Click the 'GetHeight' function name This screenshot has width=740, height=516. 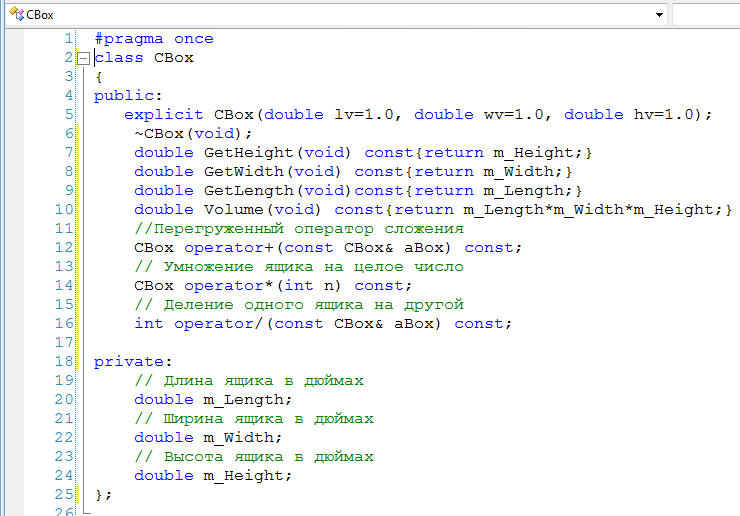coord(248,152)
